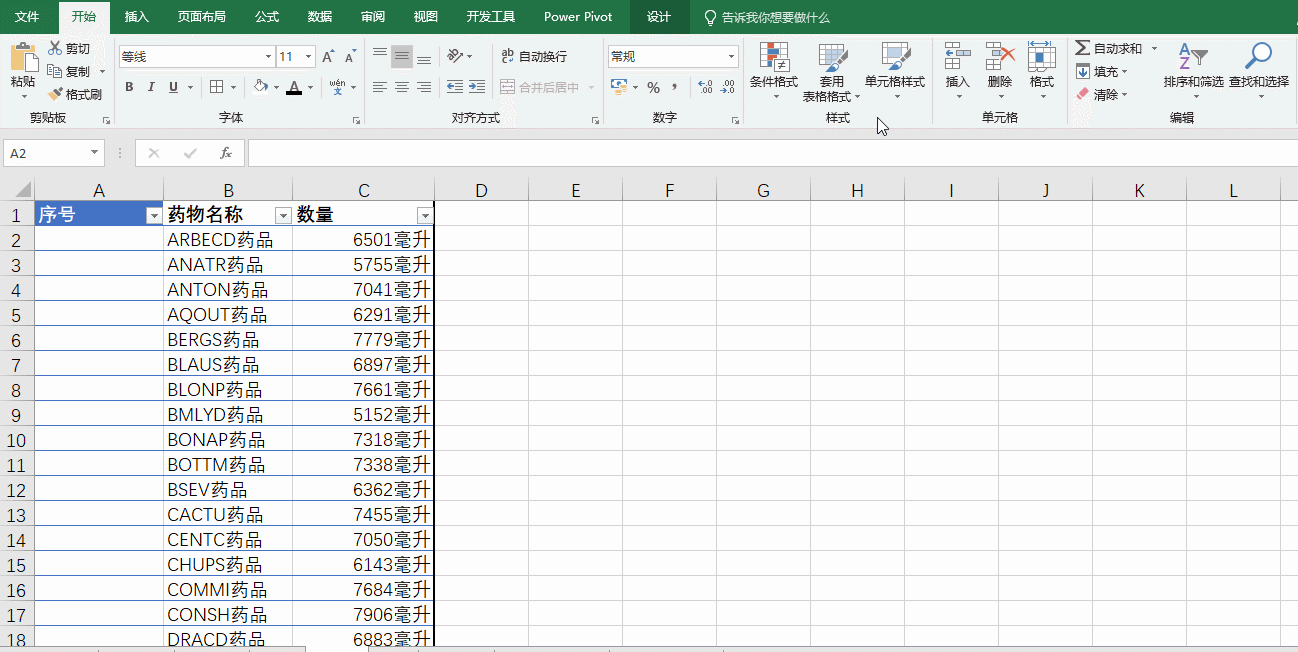Image resolution: width=1298 pixels, height=652 pixels.
Task: Select middle vertical alignment
Action: (402, 56)
